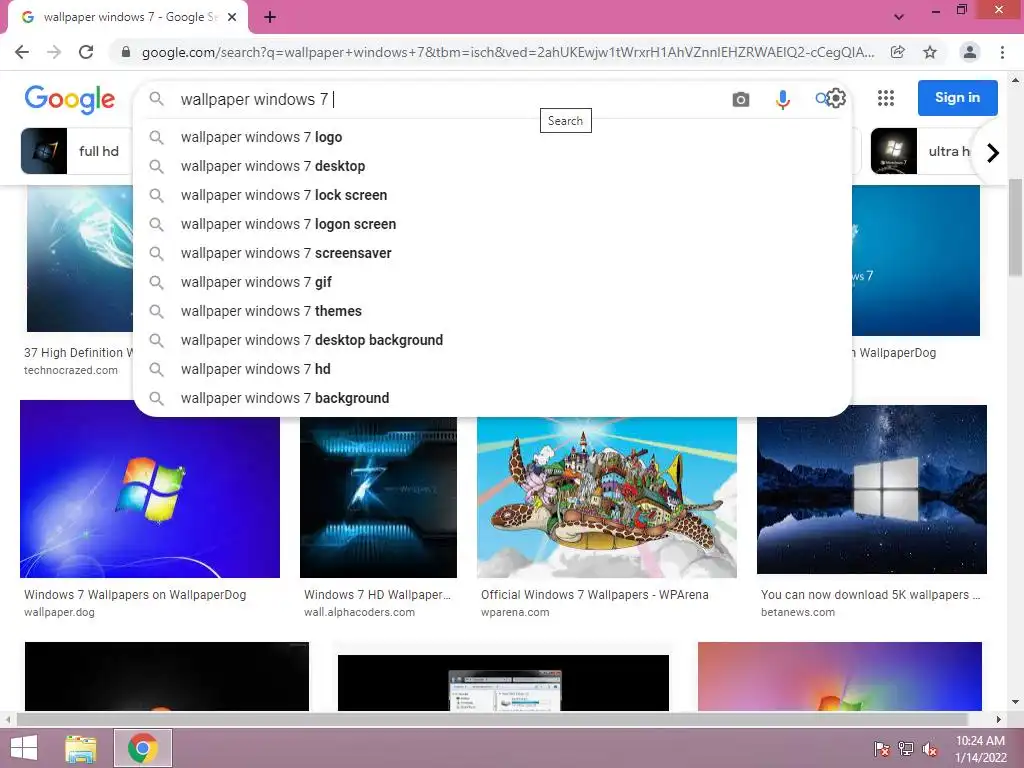Open the night mountain Windows logo thumbnail

[872, 489]
